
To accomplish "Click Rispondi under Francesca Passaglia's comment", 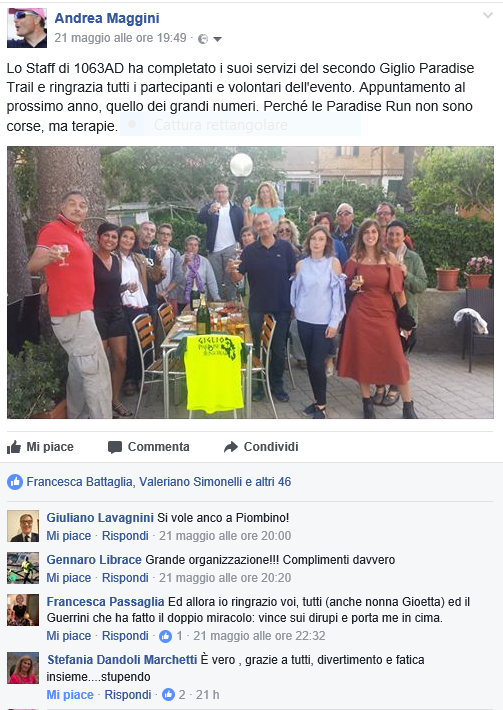I will click(x=125, y=636).
